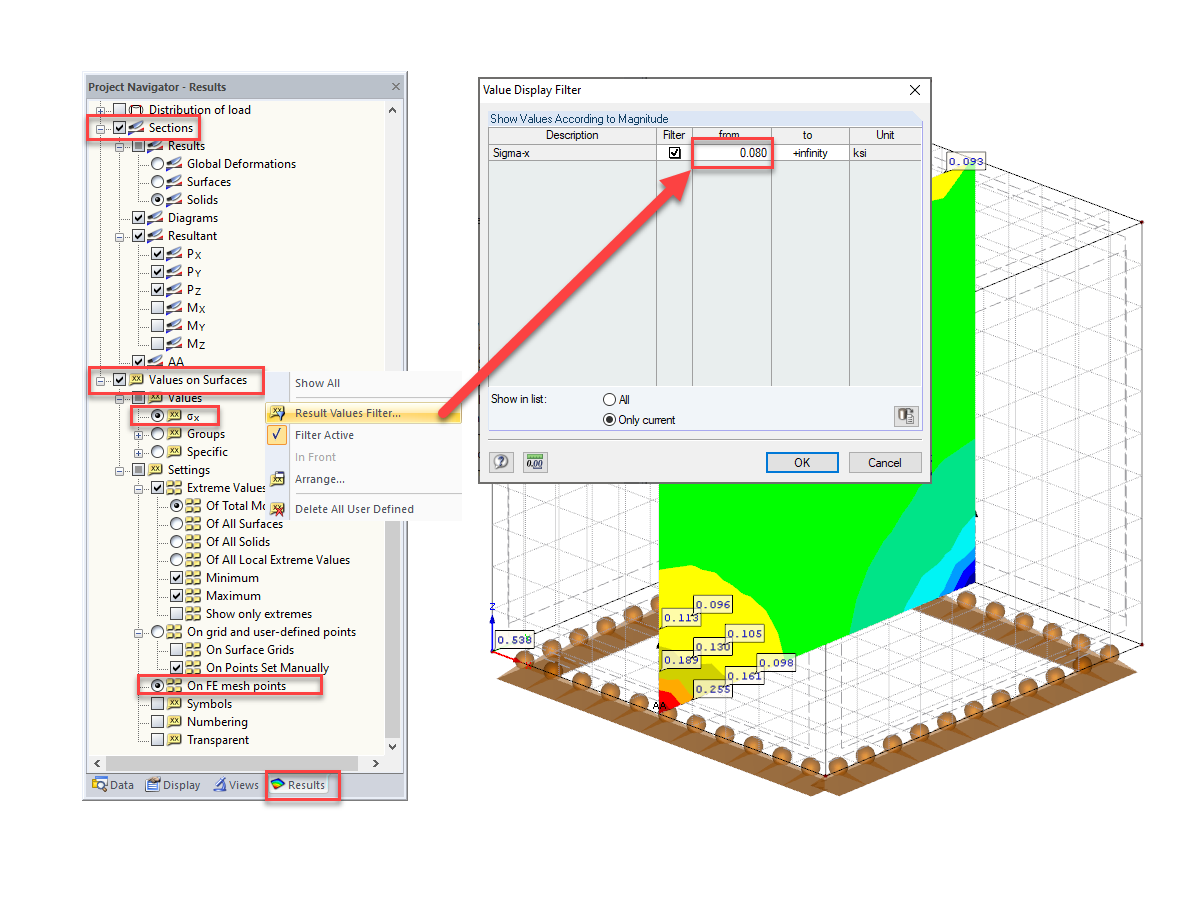Viewport: 1200px width, 900px height.
Task: Select the Surfaces radio button under Results
Action: click(x=157, y=182)
